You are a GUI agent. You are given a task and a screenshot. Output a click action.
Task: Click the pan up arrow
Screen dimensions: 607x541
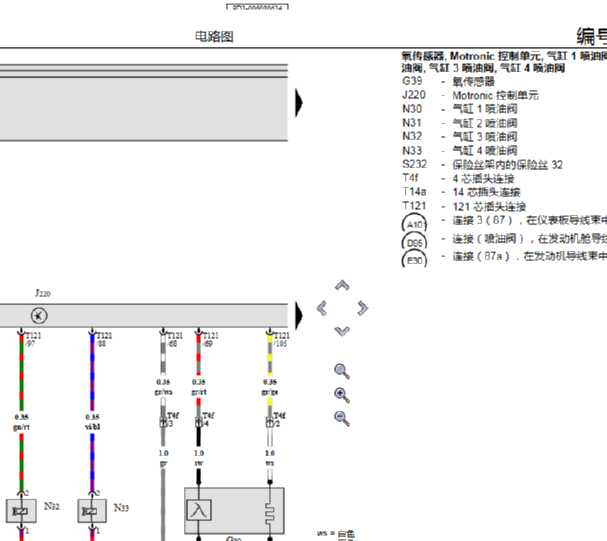(342, 286)
